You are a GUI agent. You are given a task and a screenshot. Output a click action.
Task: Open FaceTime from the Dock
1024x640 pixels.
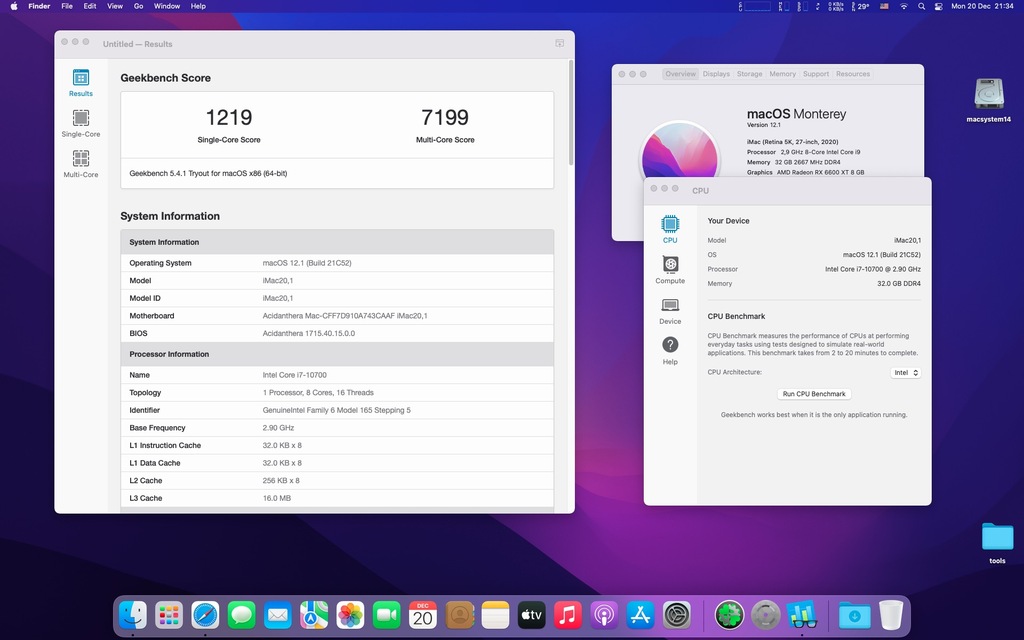(387, 615)
